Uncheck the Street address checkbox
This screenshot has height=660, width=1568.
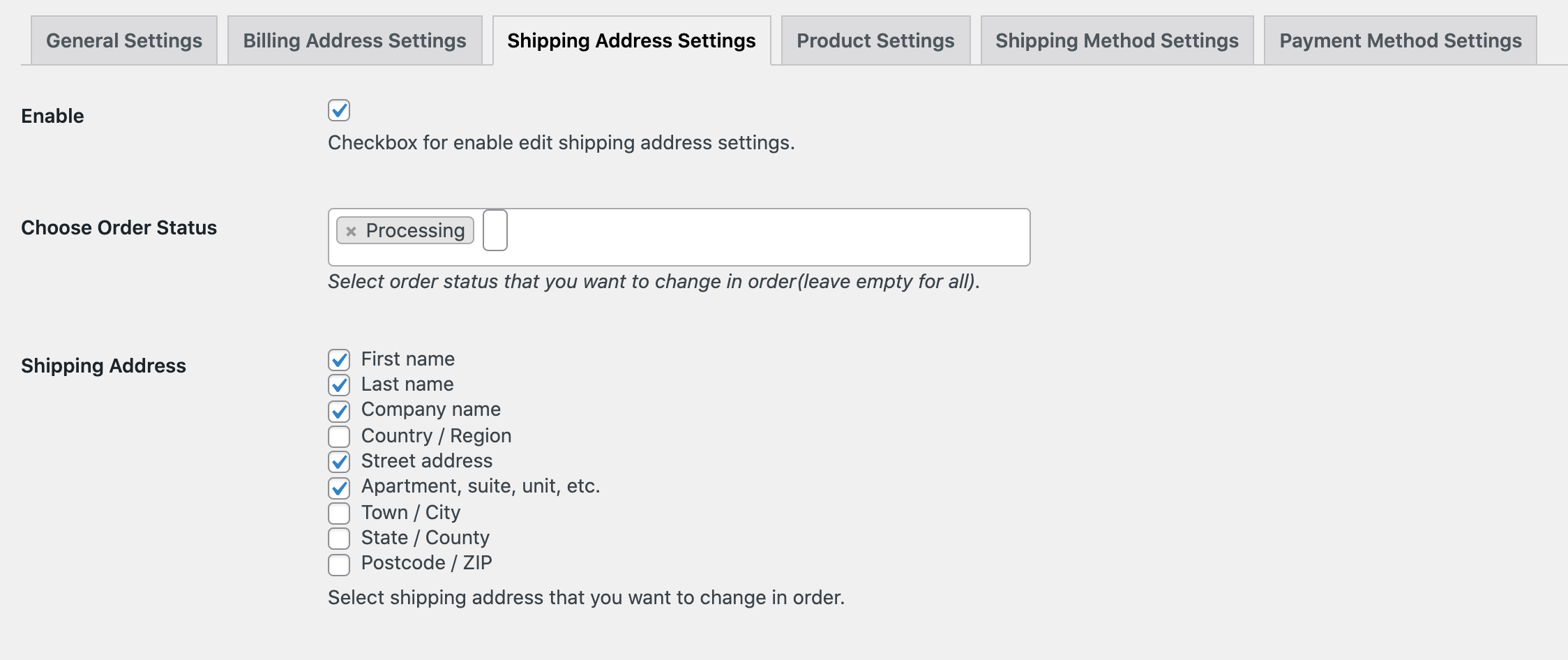339,461
